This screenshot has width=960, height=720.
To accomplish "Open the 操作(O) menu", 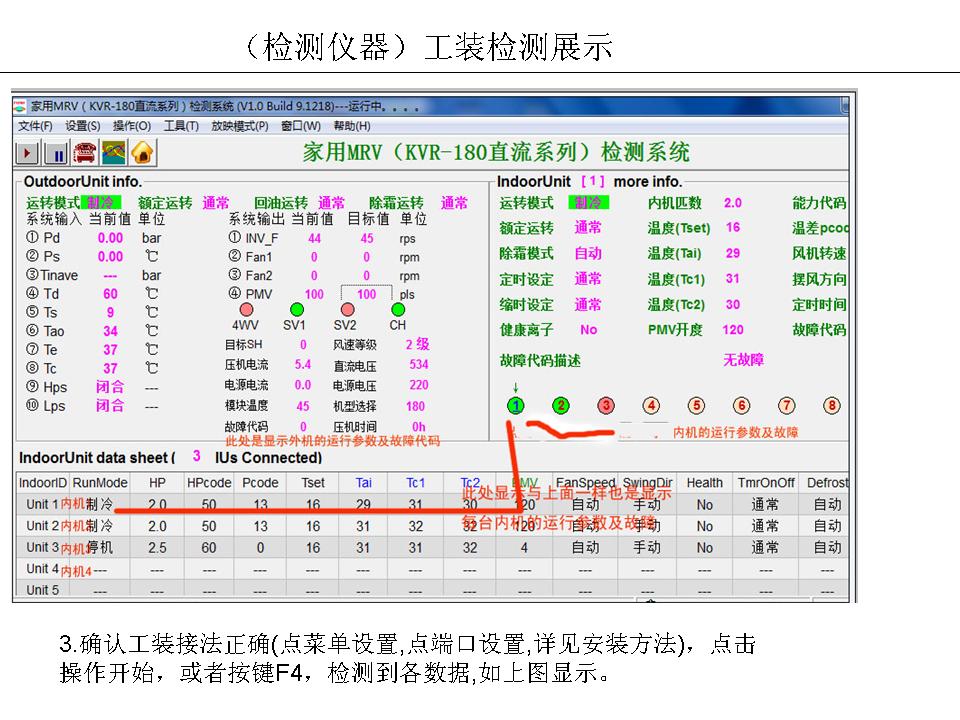I will (132, 126).
